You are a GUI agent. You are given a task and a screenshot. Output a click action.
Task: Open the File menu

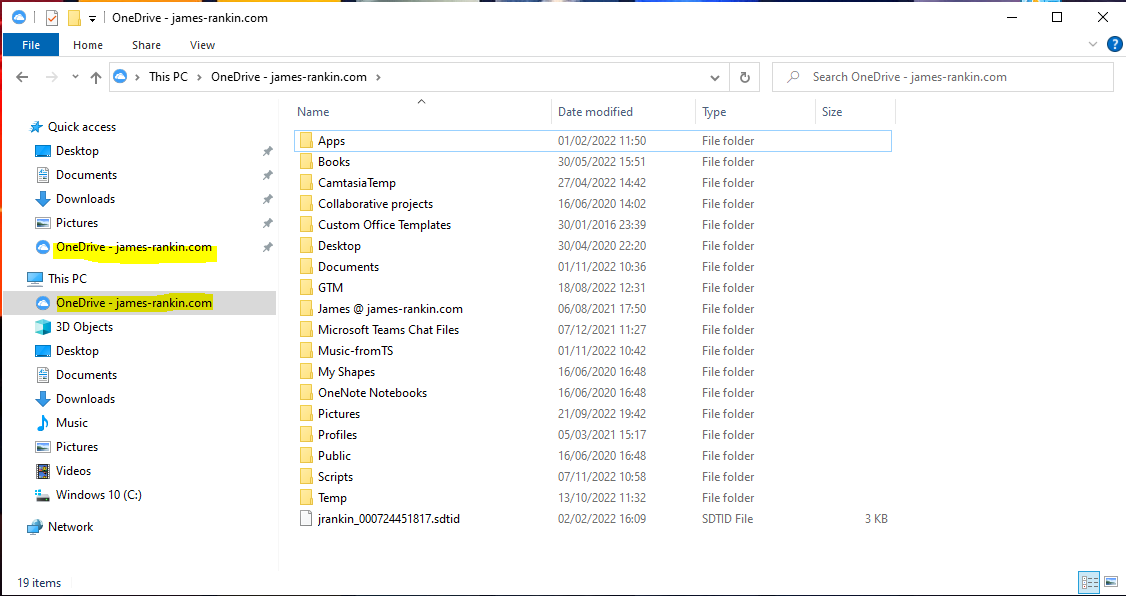31,45
